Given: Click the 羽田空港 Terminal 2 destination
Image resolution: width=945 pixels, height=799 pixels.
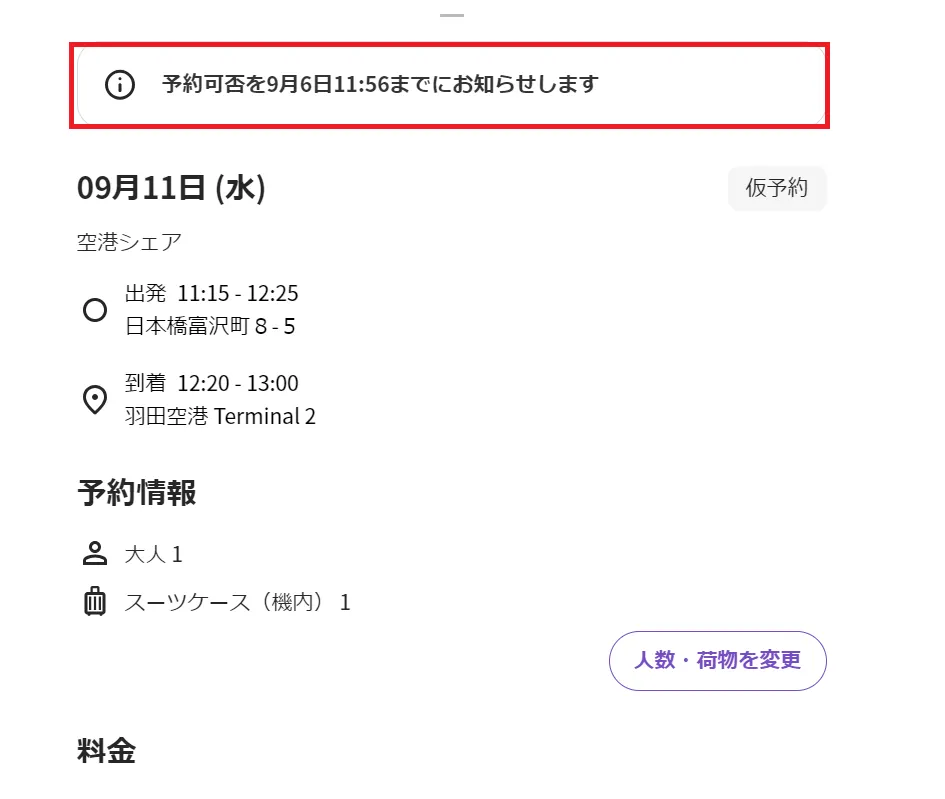Looking at the screenshot, I should 220,416.
